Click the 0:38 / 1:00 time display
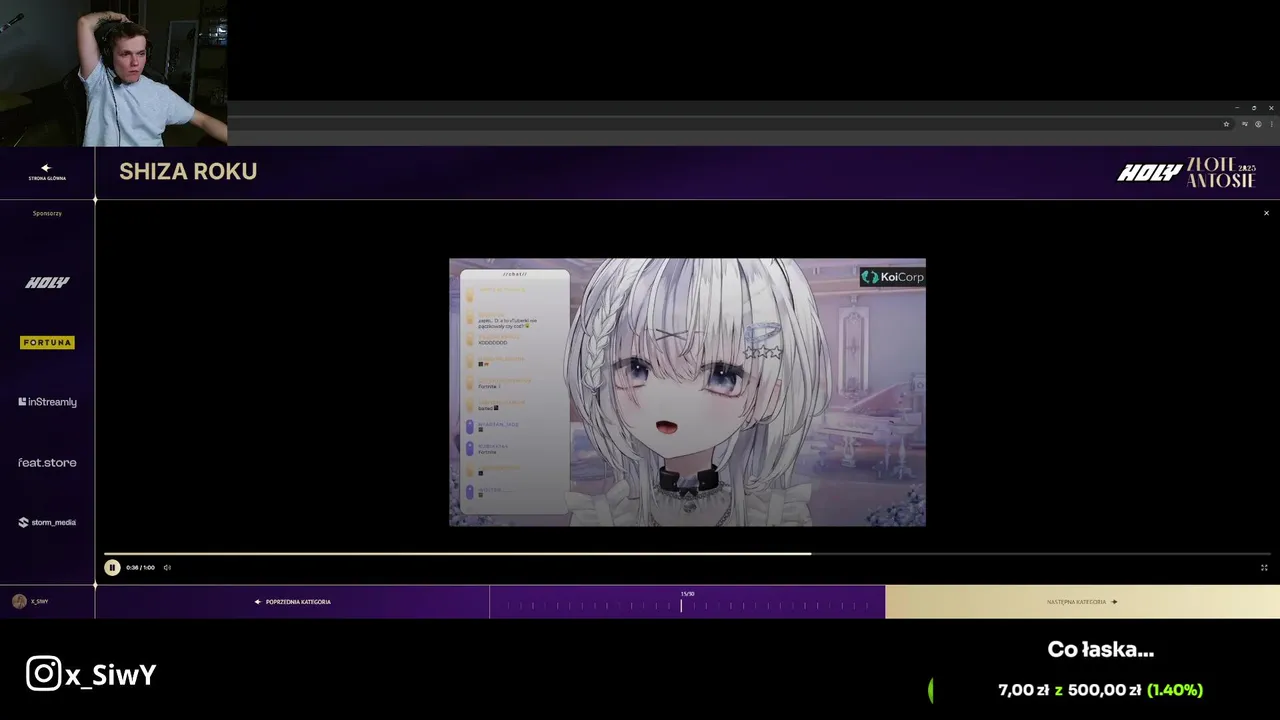Image resolution: width=1280 pixels, height=720 pixels. [x=140, y=567]
